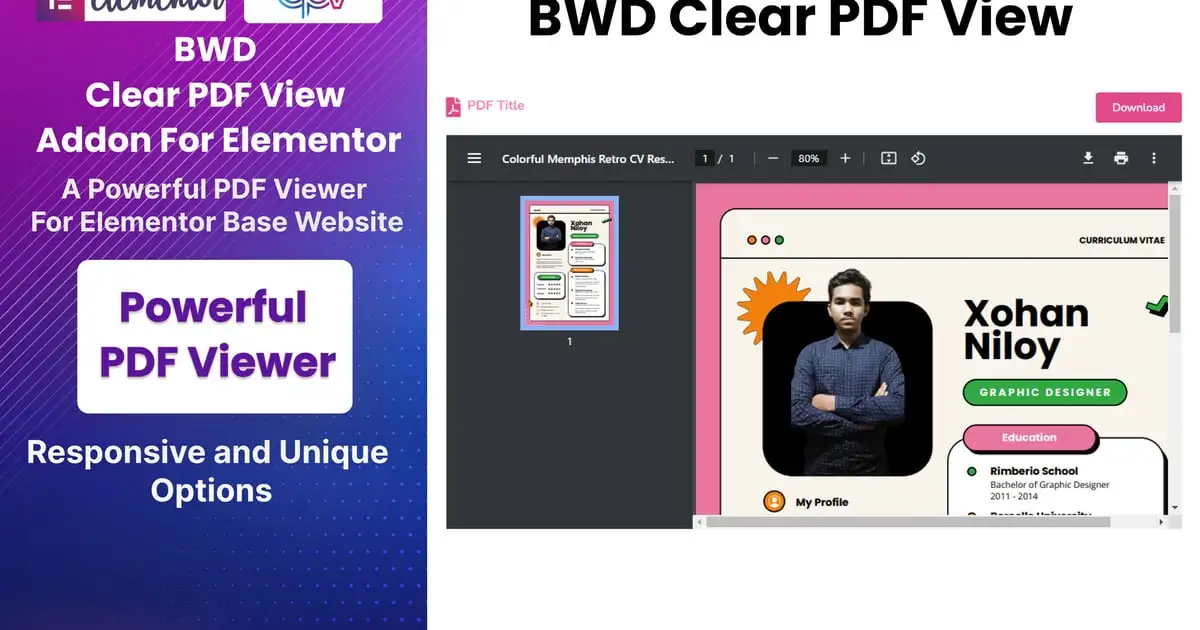The height and width of the screenshot is (630, 1200).
Task: Click the PDF Title label
Action: (x=496, y=105)
